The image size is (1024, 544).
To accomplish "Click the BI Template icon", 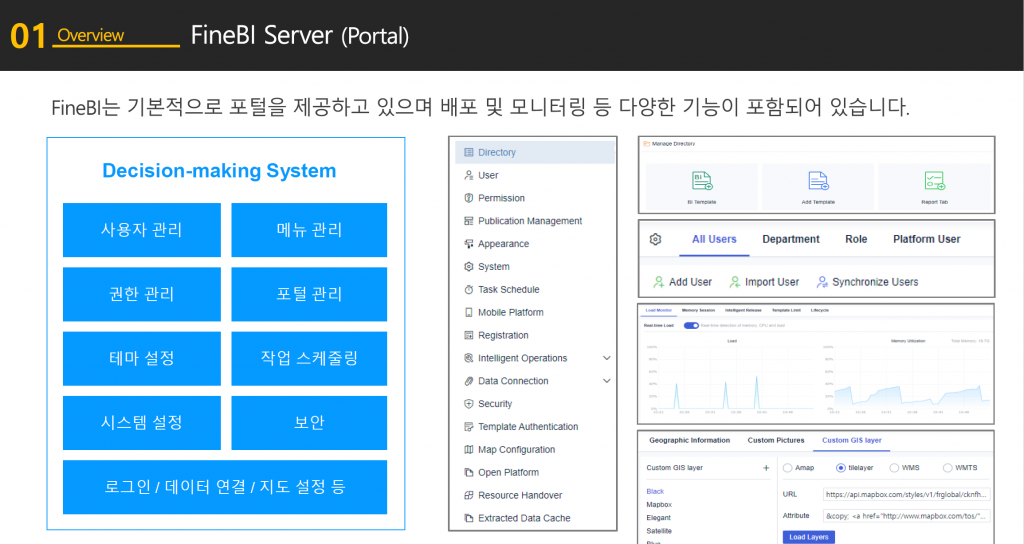I will (x=702, y=181).
